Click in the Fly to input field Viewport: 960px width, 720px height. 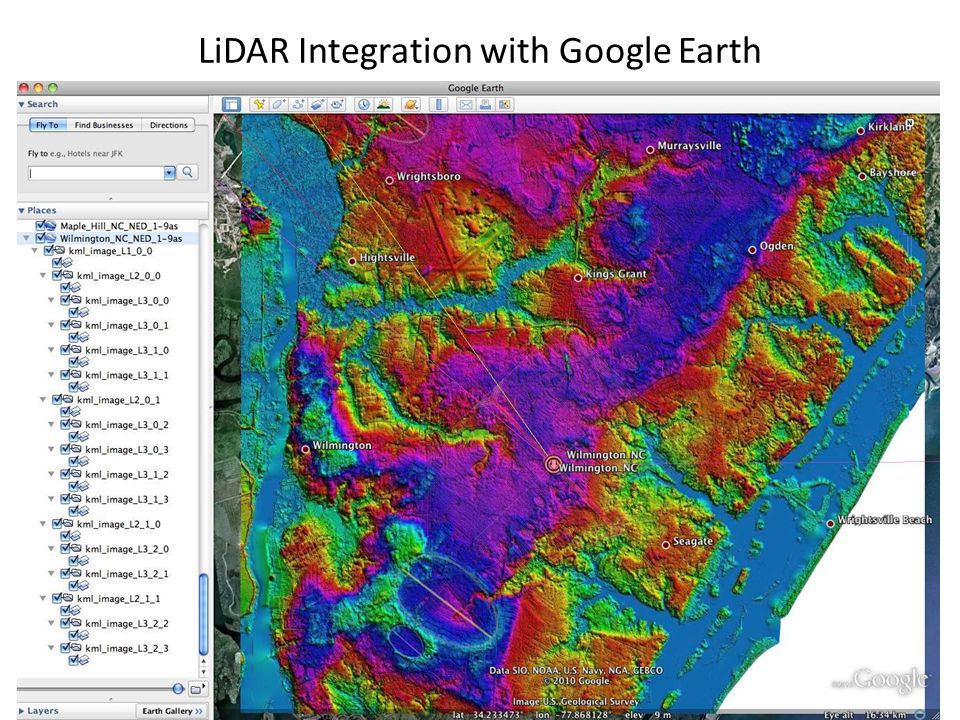click(x=96, y=173)
